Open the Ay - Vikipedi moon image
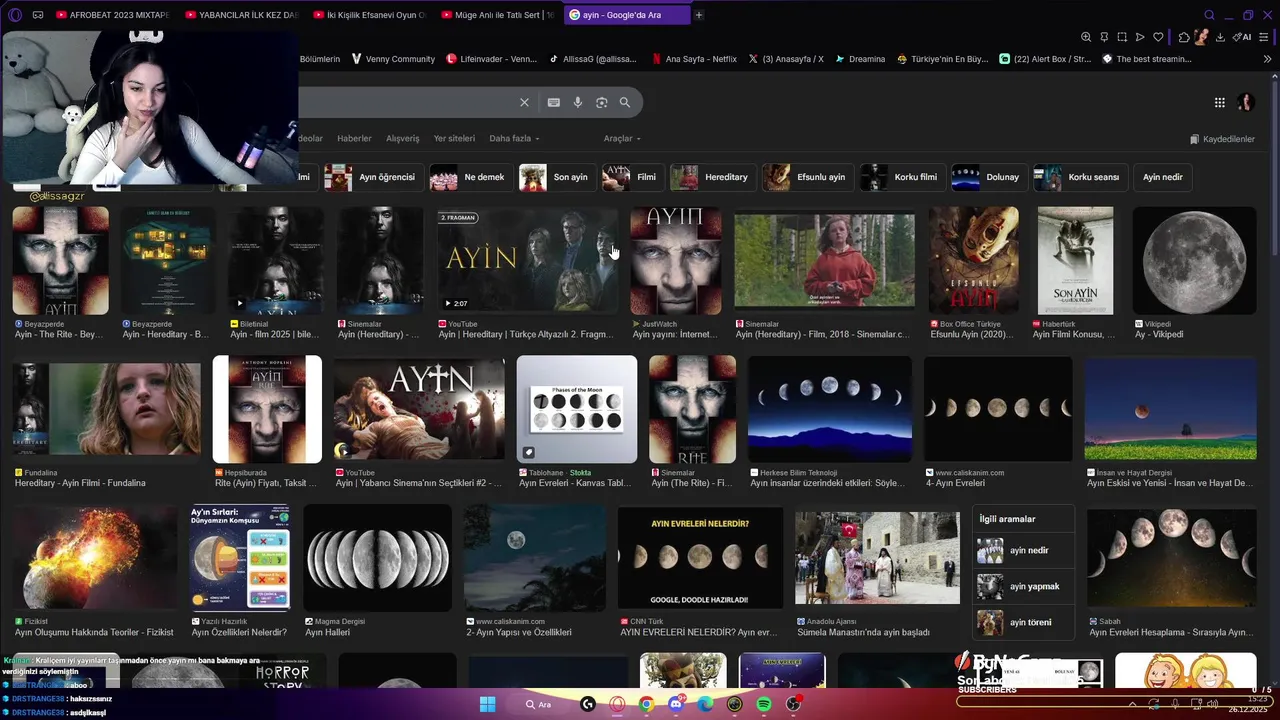The width and height of the screenshot is (1280, 720). (1194, 261)
